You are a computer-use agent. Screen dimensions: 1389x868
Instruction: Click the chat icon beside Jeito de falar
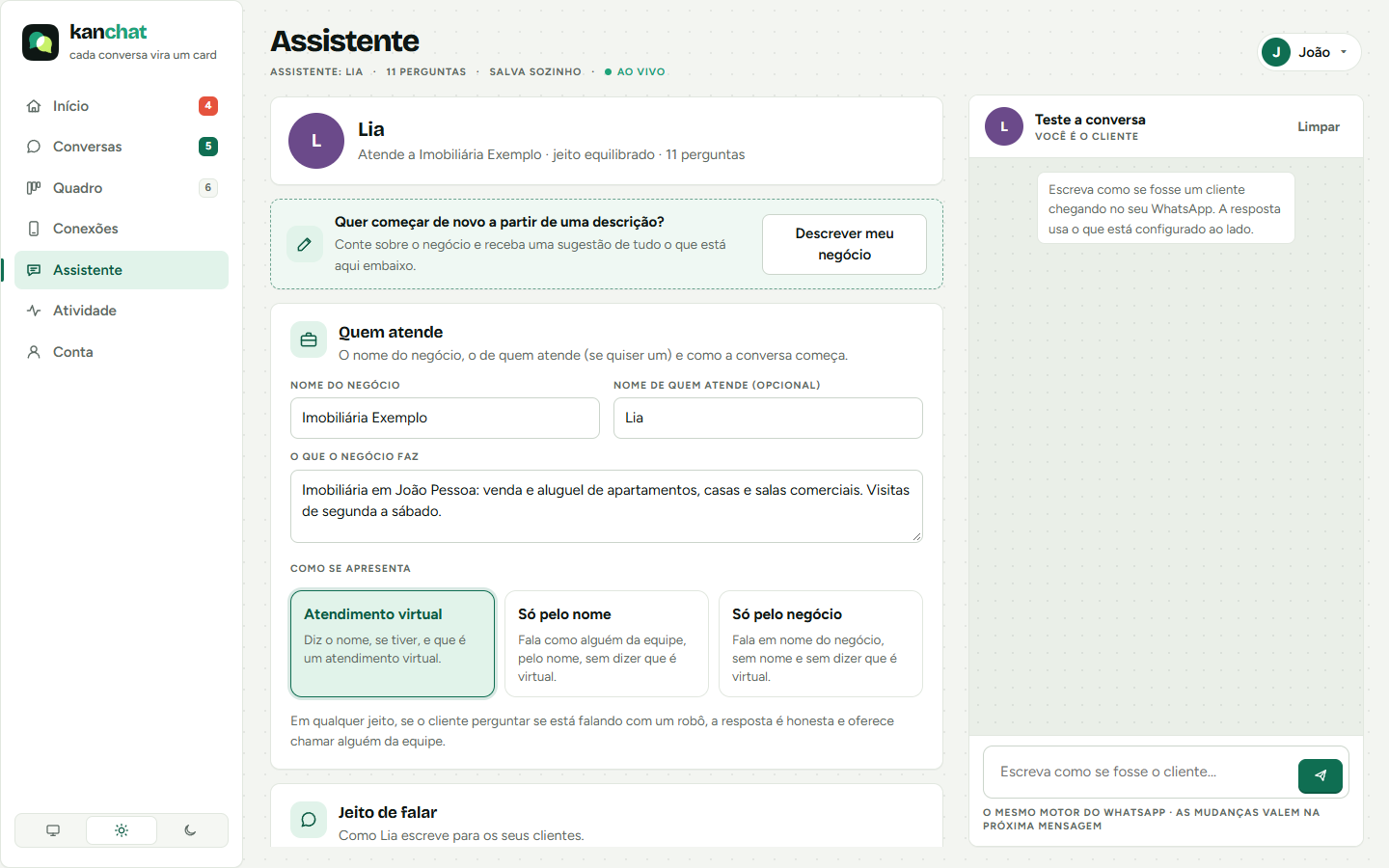pos(309,820)
